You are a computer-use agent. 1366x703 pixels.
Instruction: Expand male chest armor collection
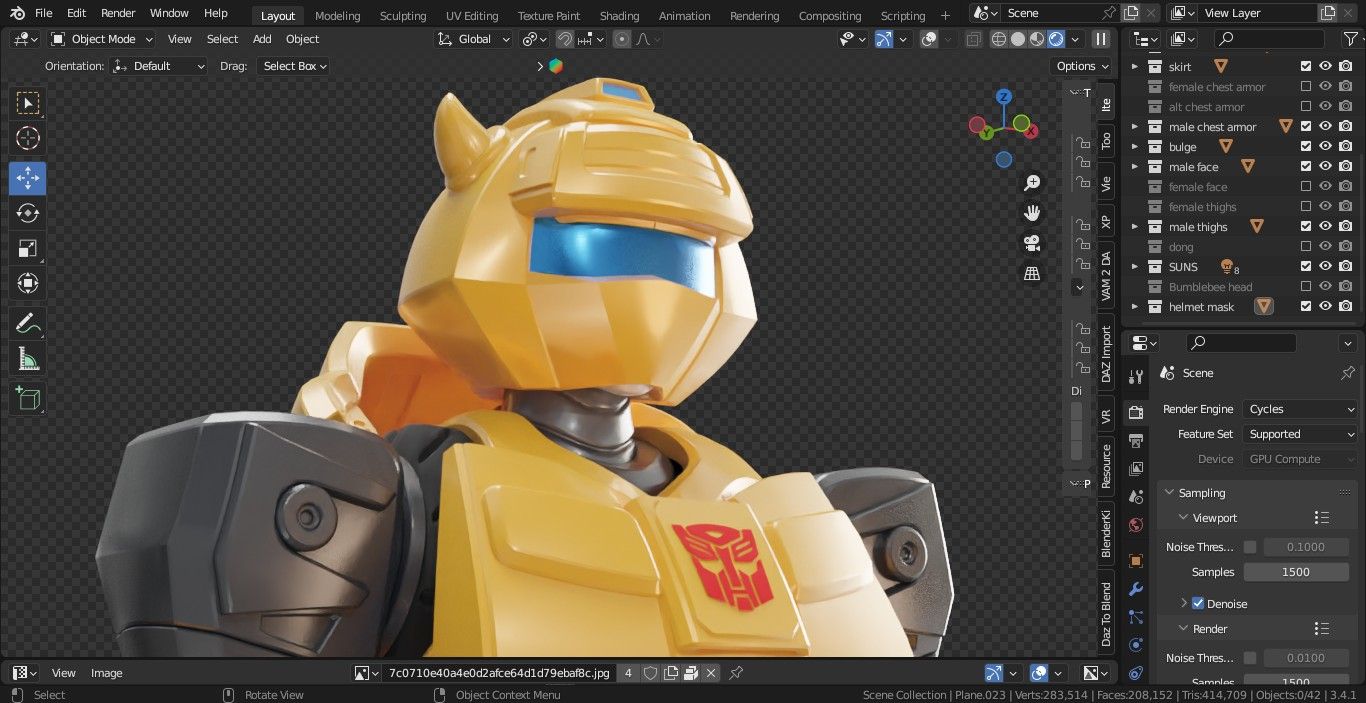[x=1135, y=127]
